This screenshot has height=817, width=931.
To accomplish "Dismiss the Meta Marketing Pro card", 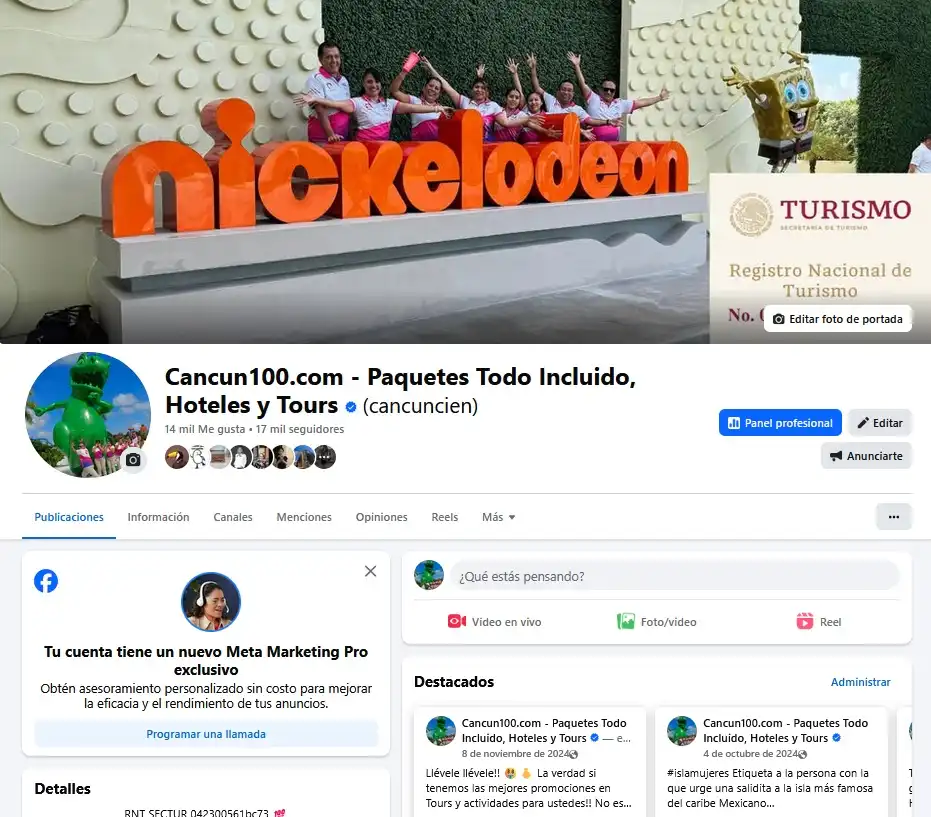I will click(x=370, y=571).
